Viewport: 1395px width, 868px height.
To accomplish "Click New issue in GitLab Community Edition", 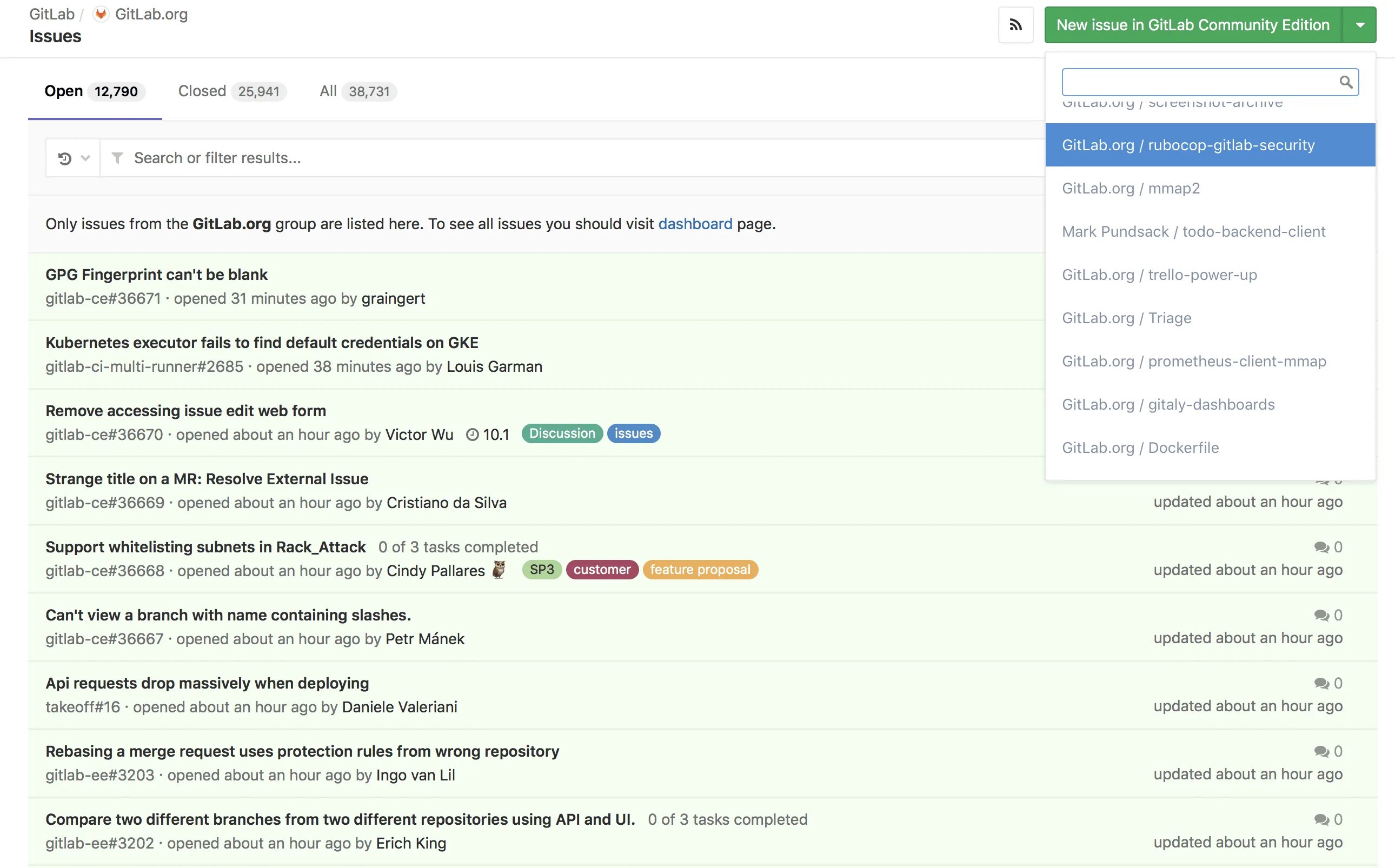I will [1193, 25].
